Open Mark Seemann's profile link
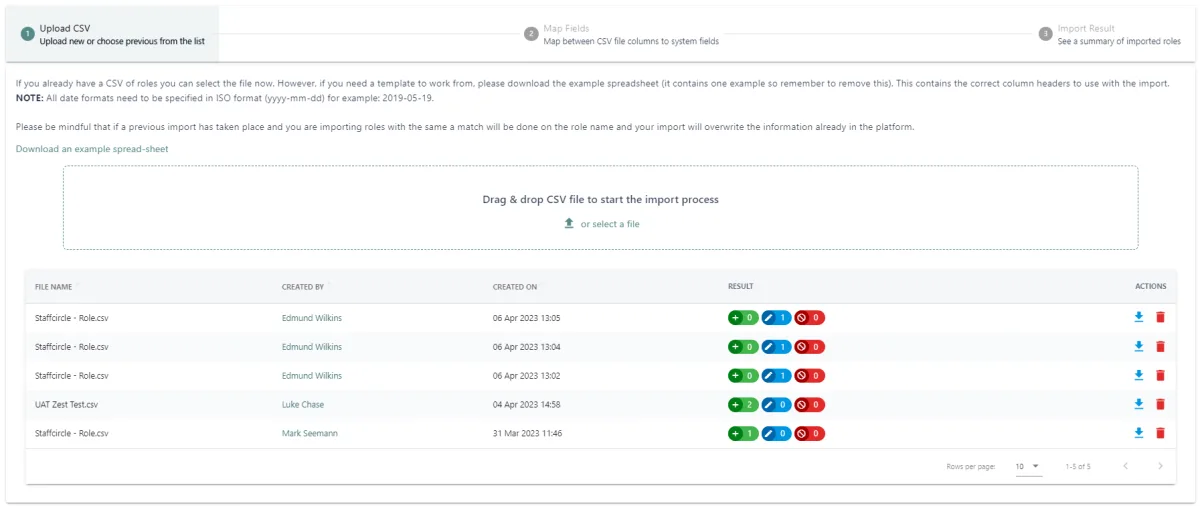The width and height of the screenshot is (1200, 506). coord(310,434)
